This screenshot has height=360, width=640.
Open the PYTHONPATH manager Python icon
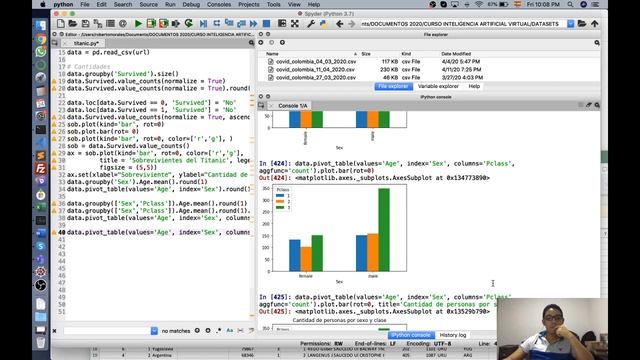tap(324, 24)
